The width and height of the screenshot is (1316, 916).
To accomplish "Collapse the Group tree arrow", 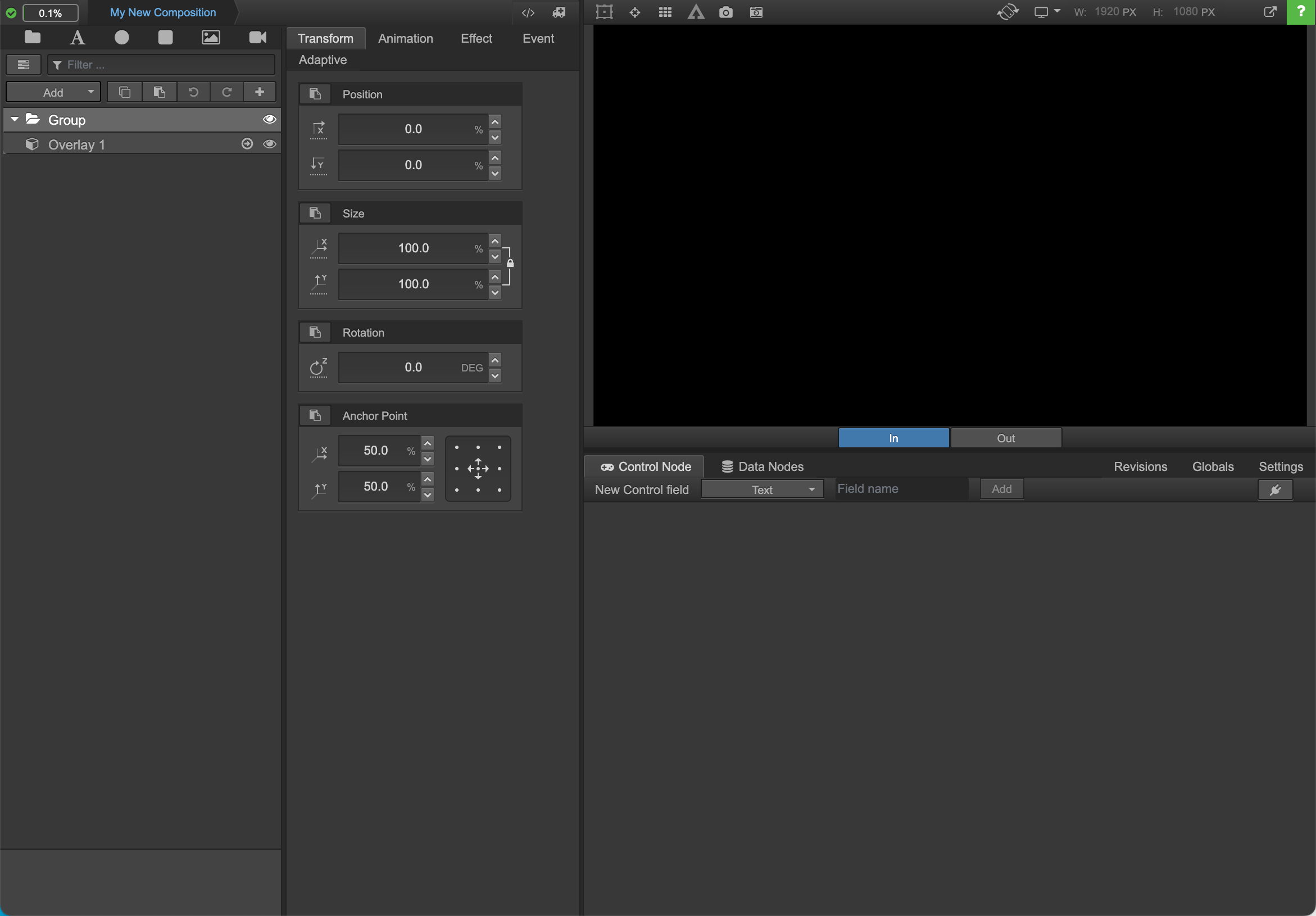I will (x=15, y=119).
